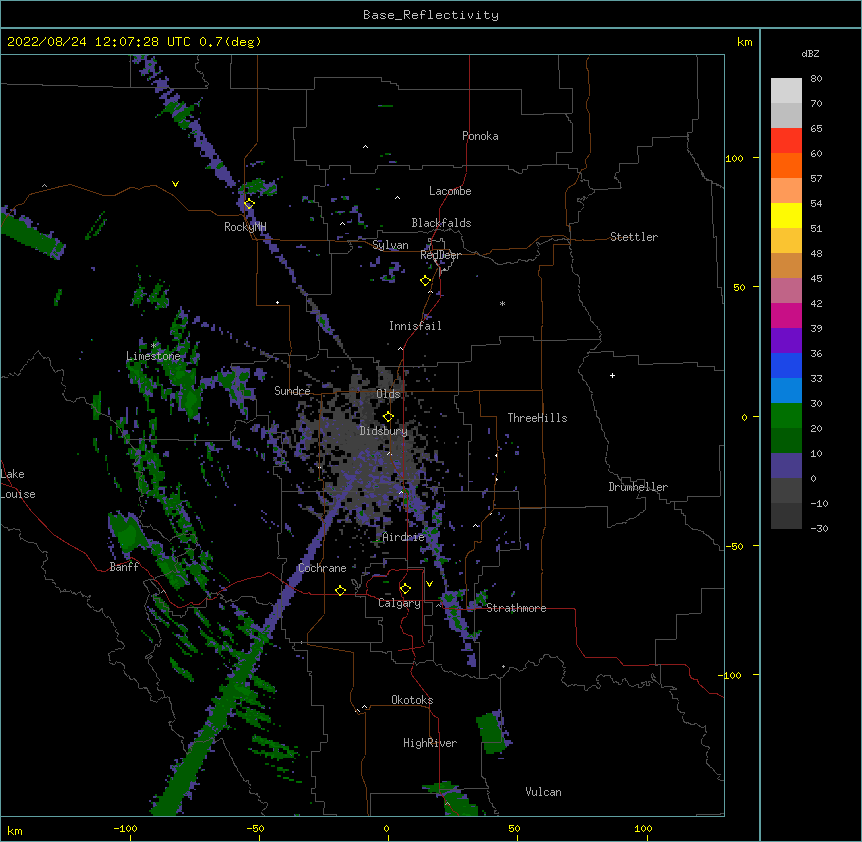Click the white asterisk east of Innisfail
This screenshot has width=862, height=842.
click(x=502, y=303)
